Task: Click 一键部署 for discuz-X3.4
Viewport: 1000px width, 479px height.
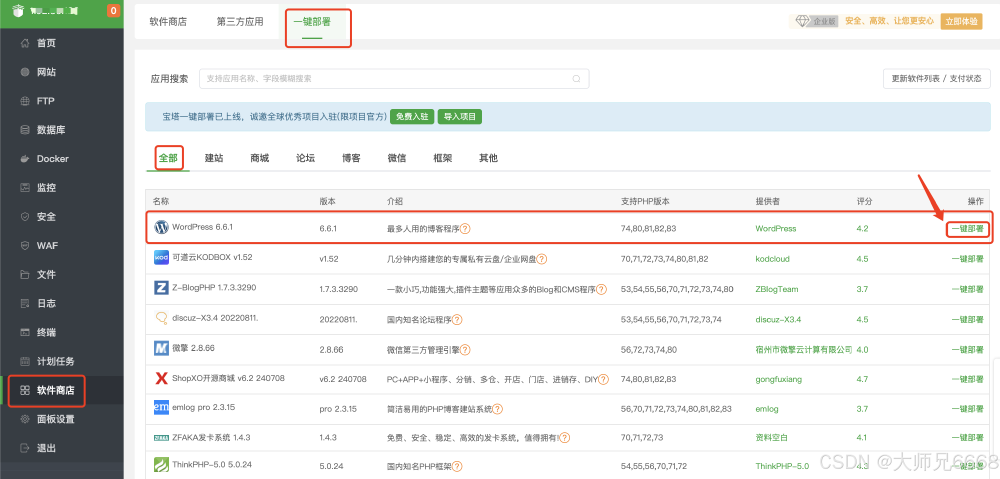Action: pyautogui.click(x=967, y=320)
